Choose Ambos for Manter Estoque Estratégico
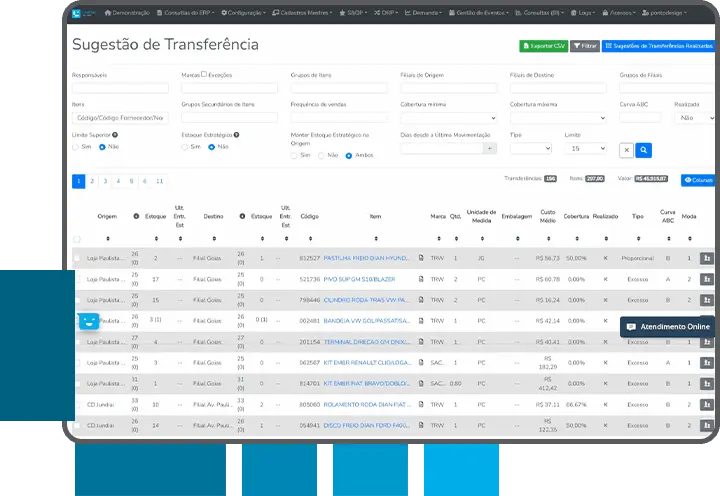 (348, 156)
